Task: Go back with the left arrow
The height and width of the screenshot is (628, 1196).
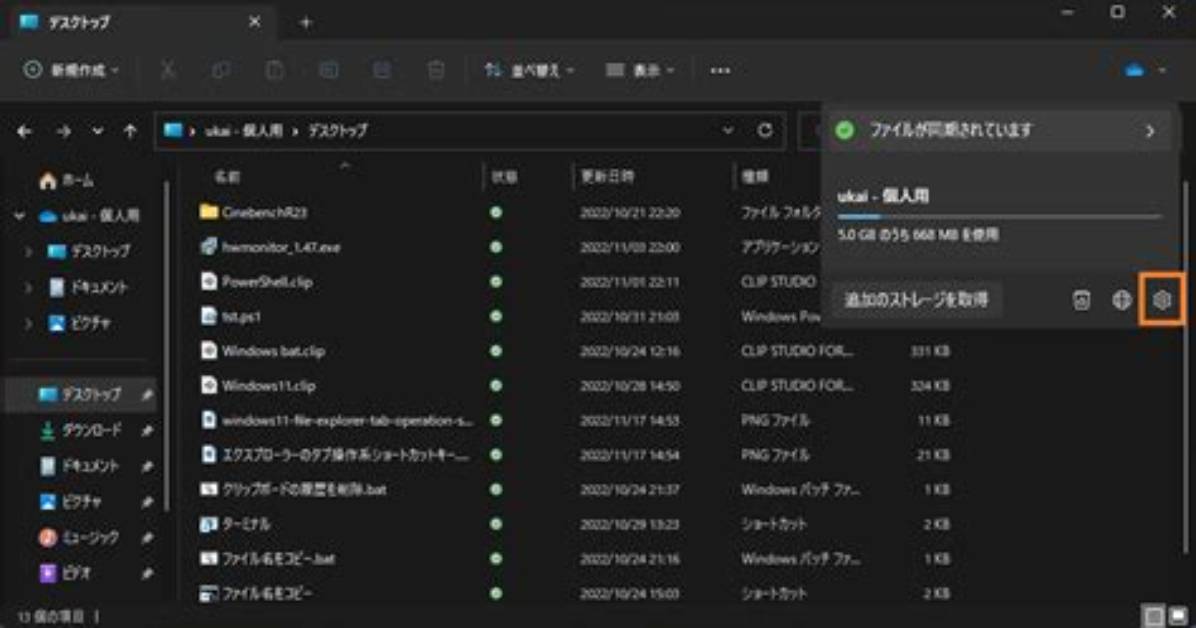Action: (x=24, y=131)
